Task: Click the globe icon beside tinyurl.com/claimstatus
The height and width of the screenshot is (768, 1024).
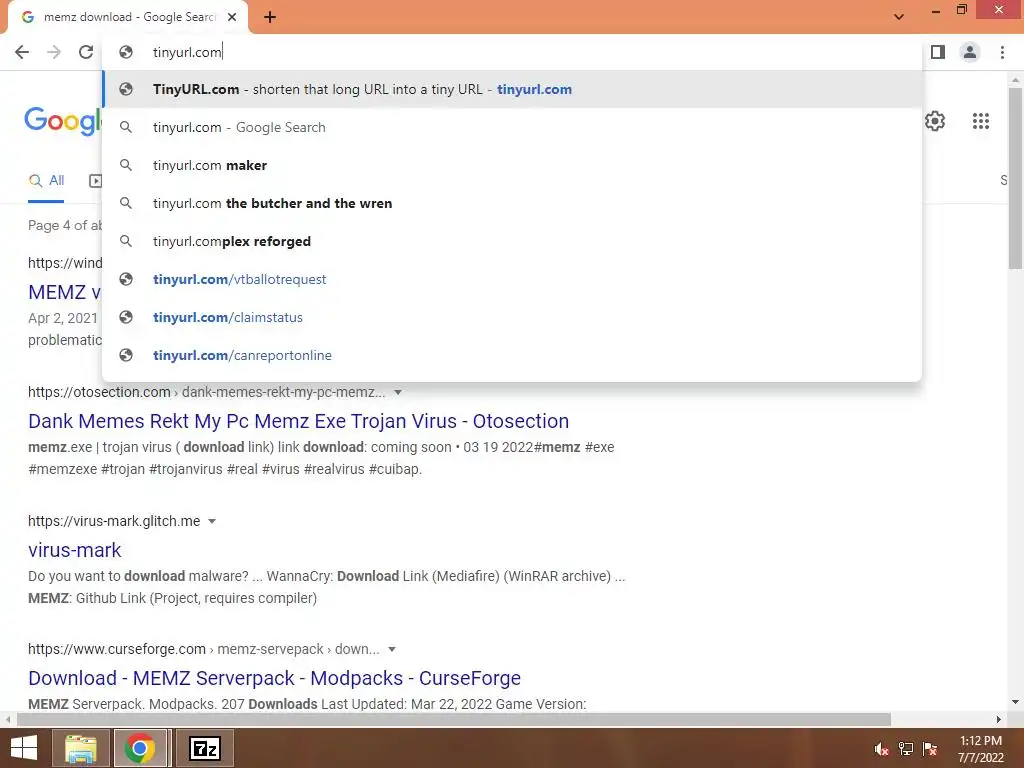Action: click(x=126, y=317)
